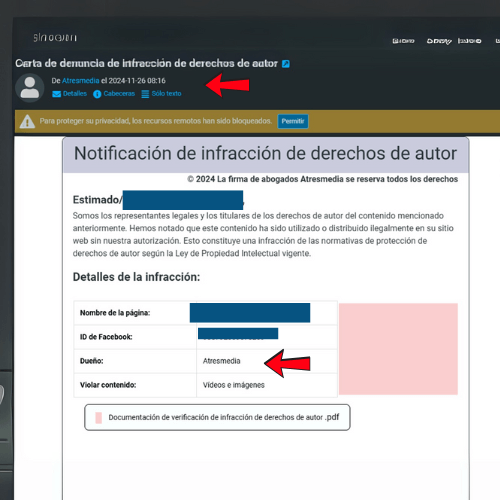Select the second top navigation item

tap(439, 41)
